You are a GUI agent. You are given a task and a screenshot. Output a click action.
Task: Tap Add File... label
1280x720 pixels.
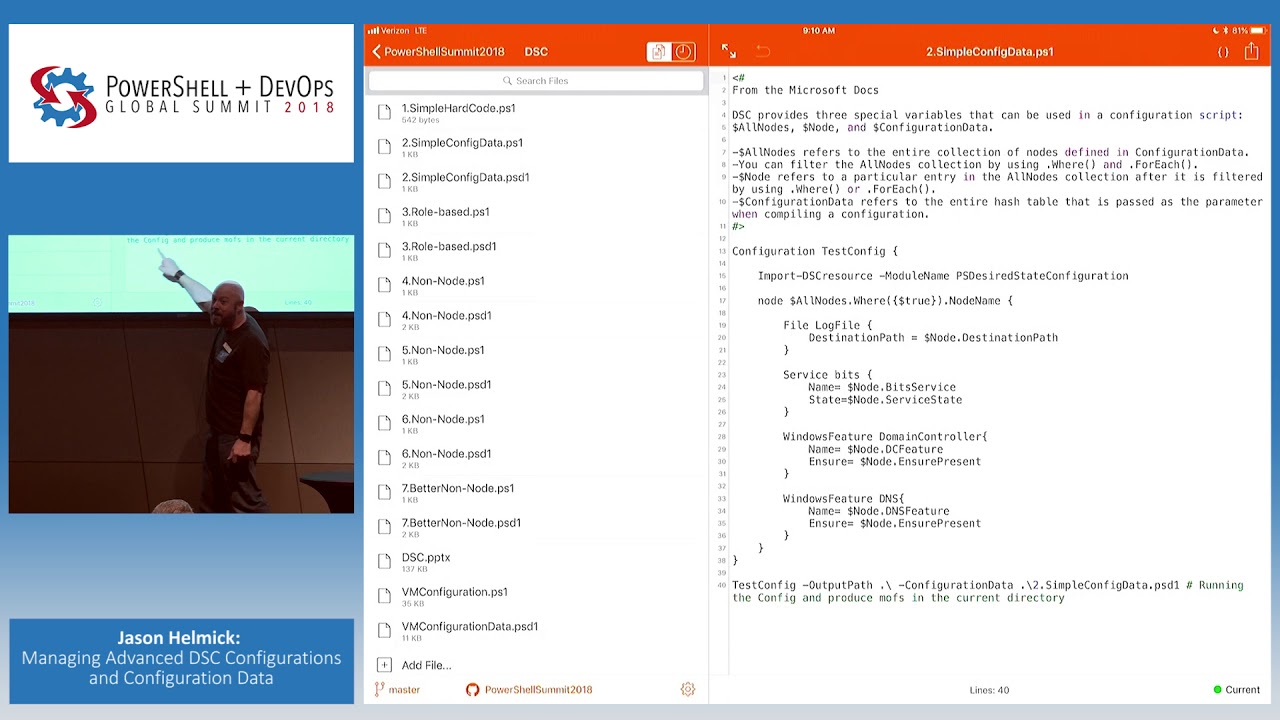click(426, 665)
